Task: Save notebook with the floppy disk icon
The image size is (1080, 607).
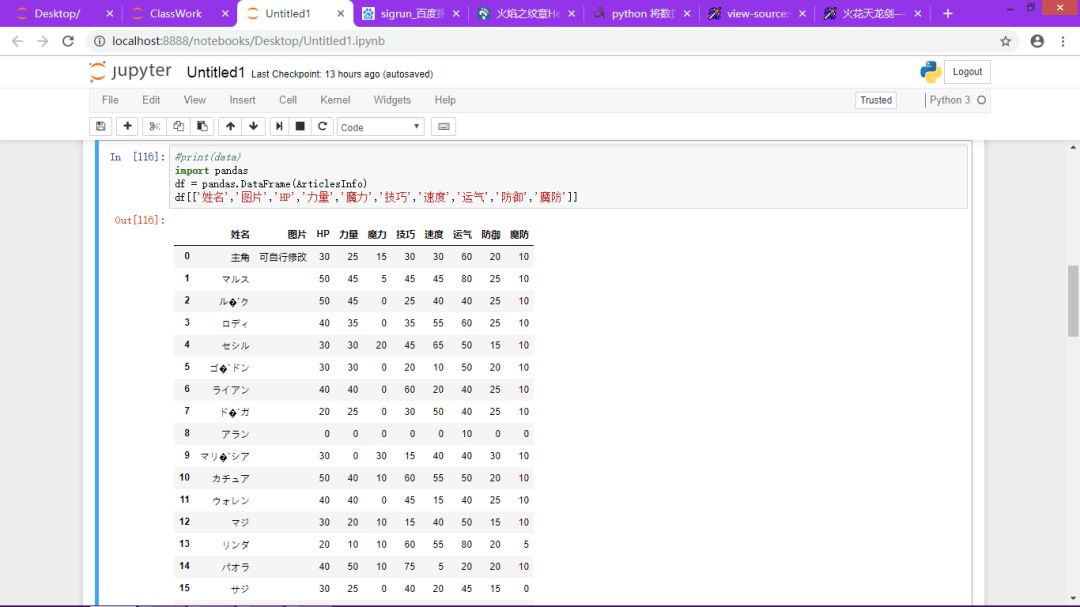Action: pyautogui.click(x=101, y=127)
